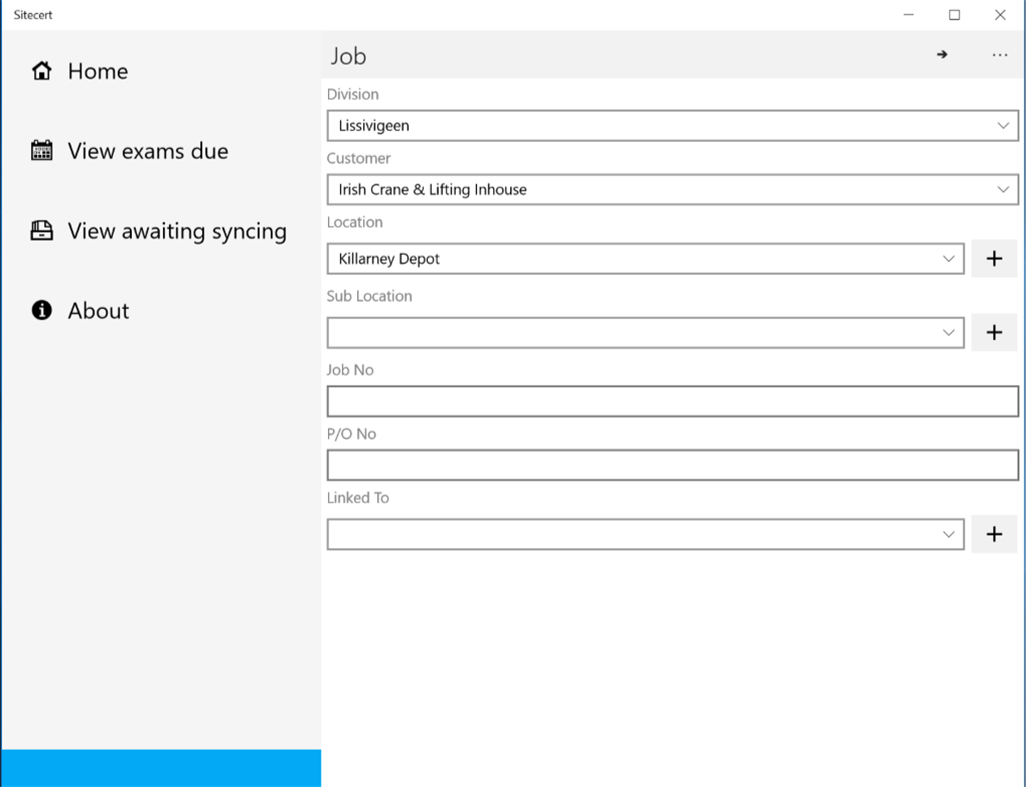Add a new Location with the plus button
This screenshot has width=1026, height=787.
tap(994, 258)
